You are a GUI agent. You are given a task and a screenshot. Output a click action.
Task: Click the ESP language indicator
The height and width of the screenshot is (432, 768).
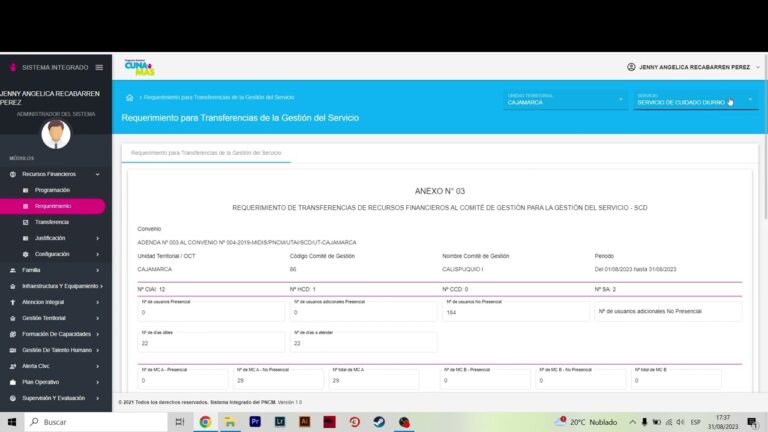coord(695,422)
